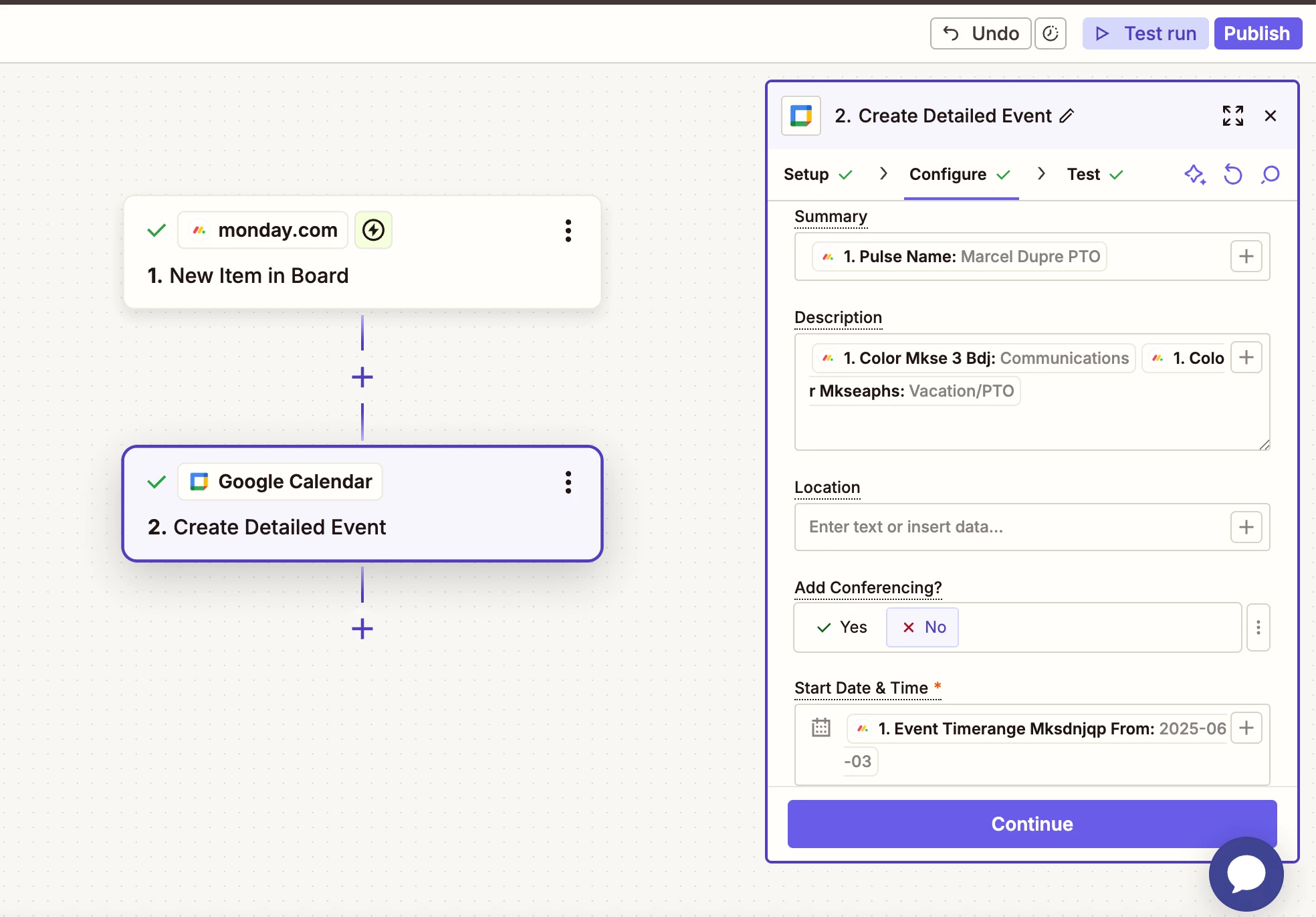Click the Continue button
The image size is (1316, 917).
1032,824
